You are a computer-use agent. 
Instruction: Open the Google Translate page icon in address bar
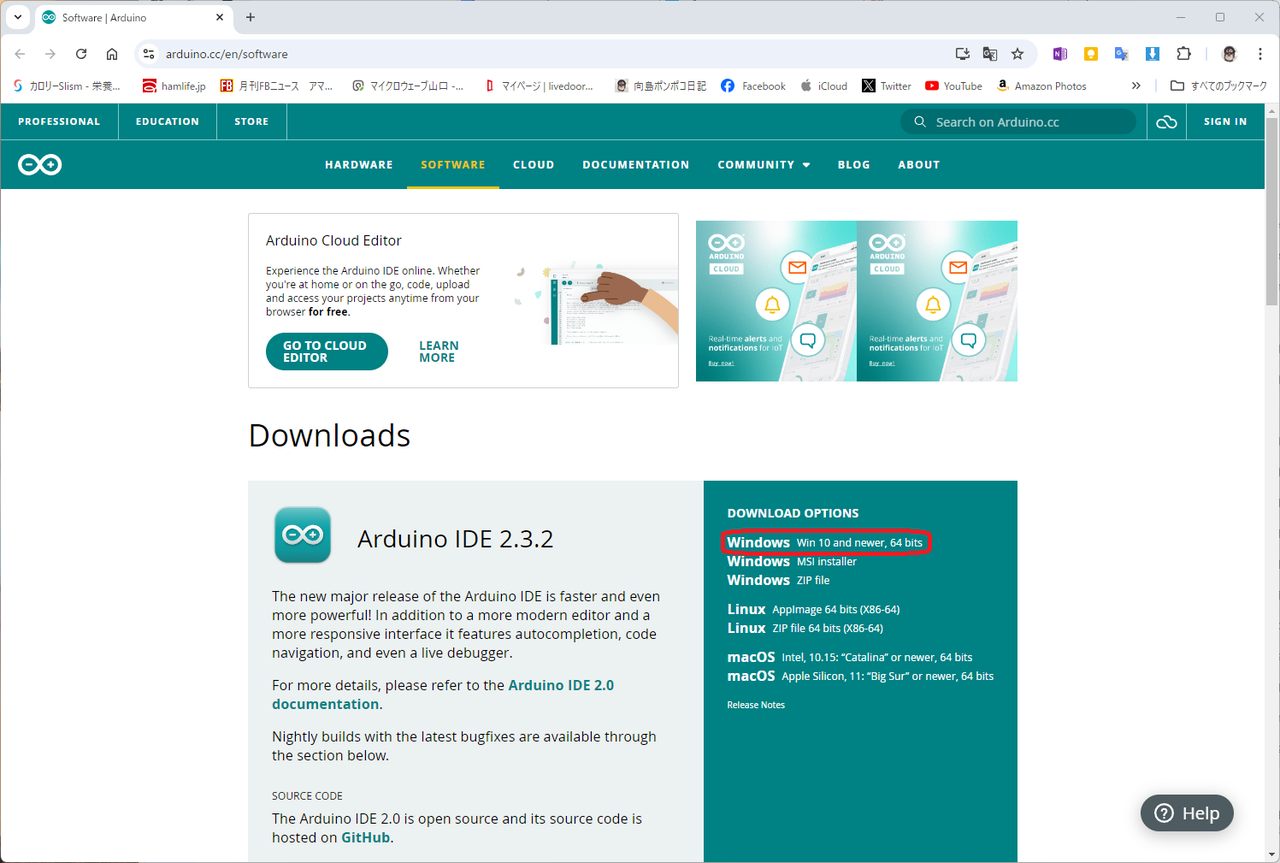pyautogui.click(x=990, y=54)
